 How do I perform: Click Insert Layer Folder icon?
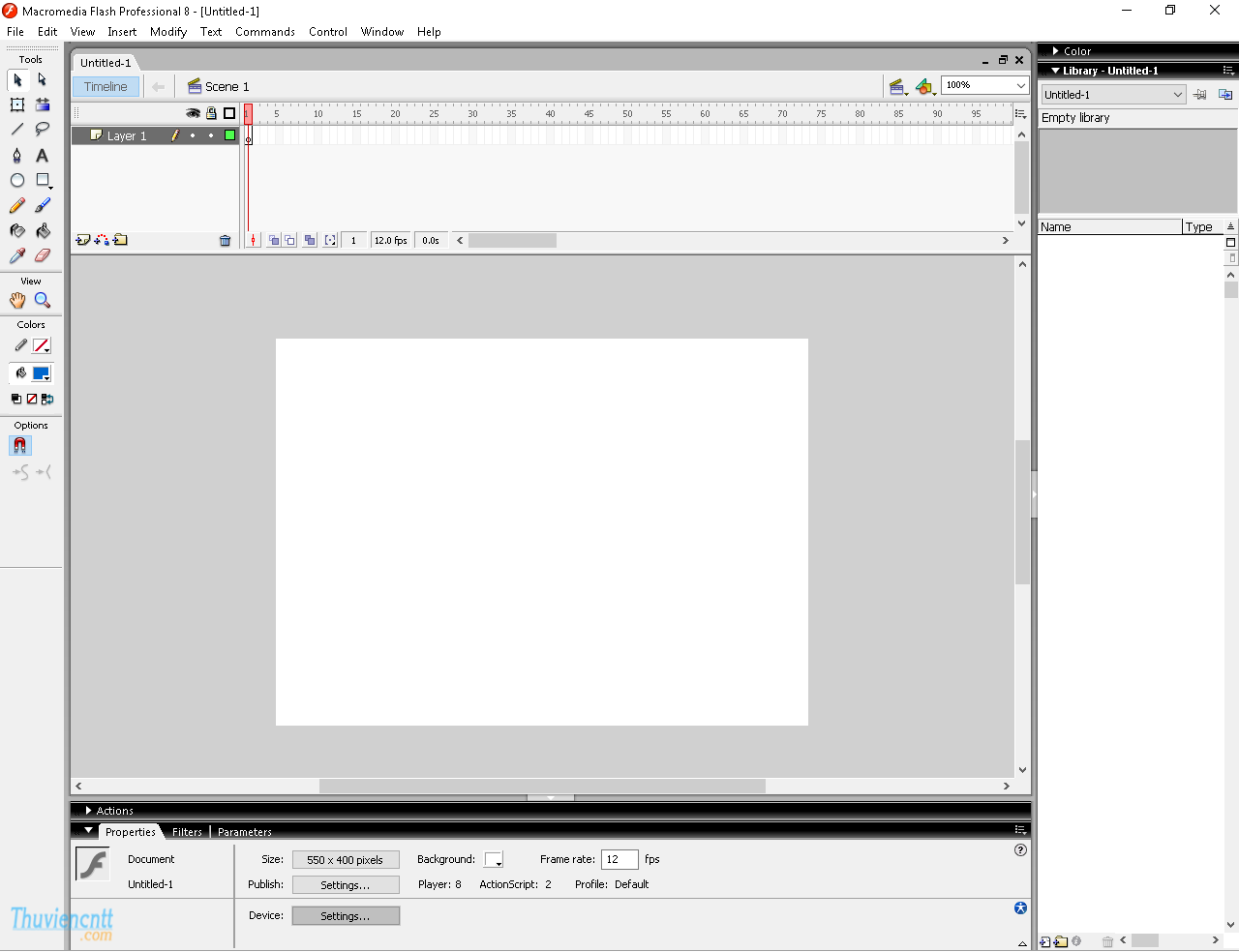pos(120,240)
